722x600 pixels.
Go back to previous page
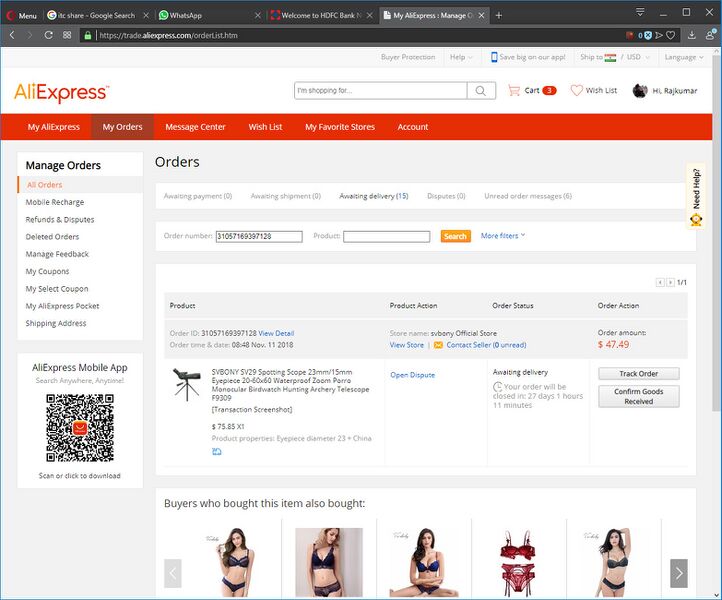[12, 35]
